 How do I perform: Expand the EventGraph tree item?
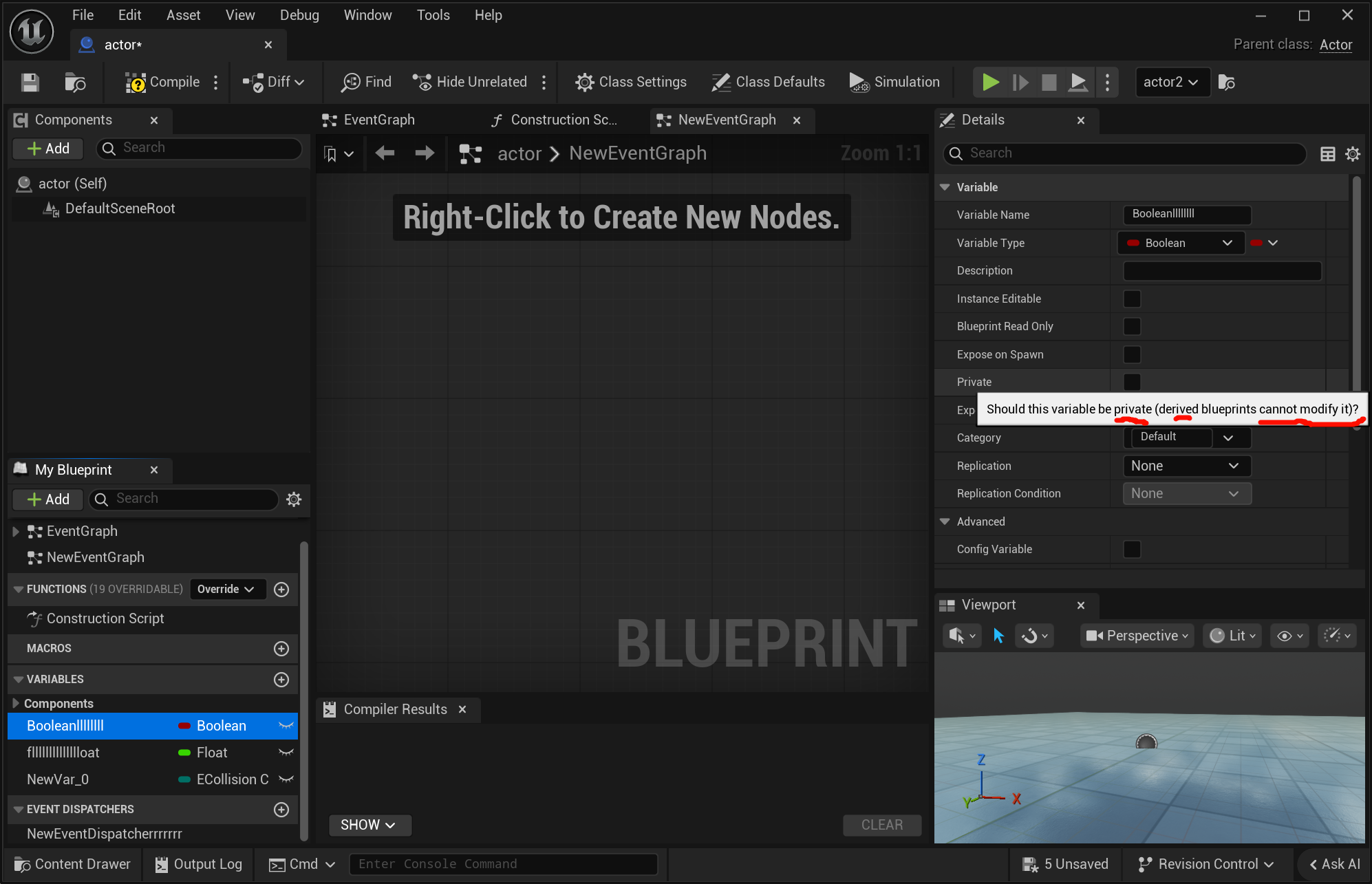pos(16,531)
